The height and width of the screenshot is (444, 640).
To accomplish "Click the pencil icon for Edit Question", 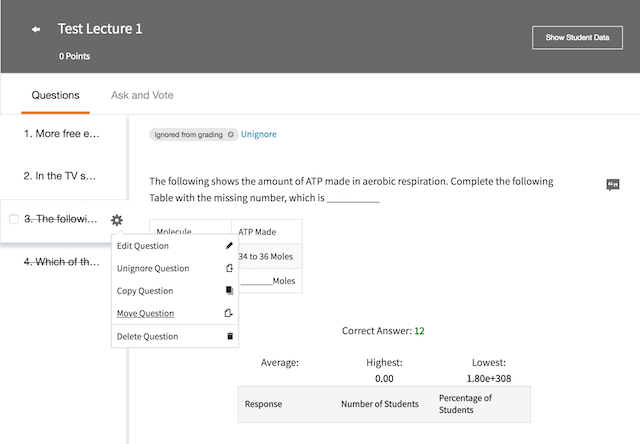I will (x=229, y=246).
